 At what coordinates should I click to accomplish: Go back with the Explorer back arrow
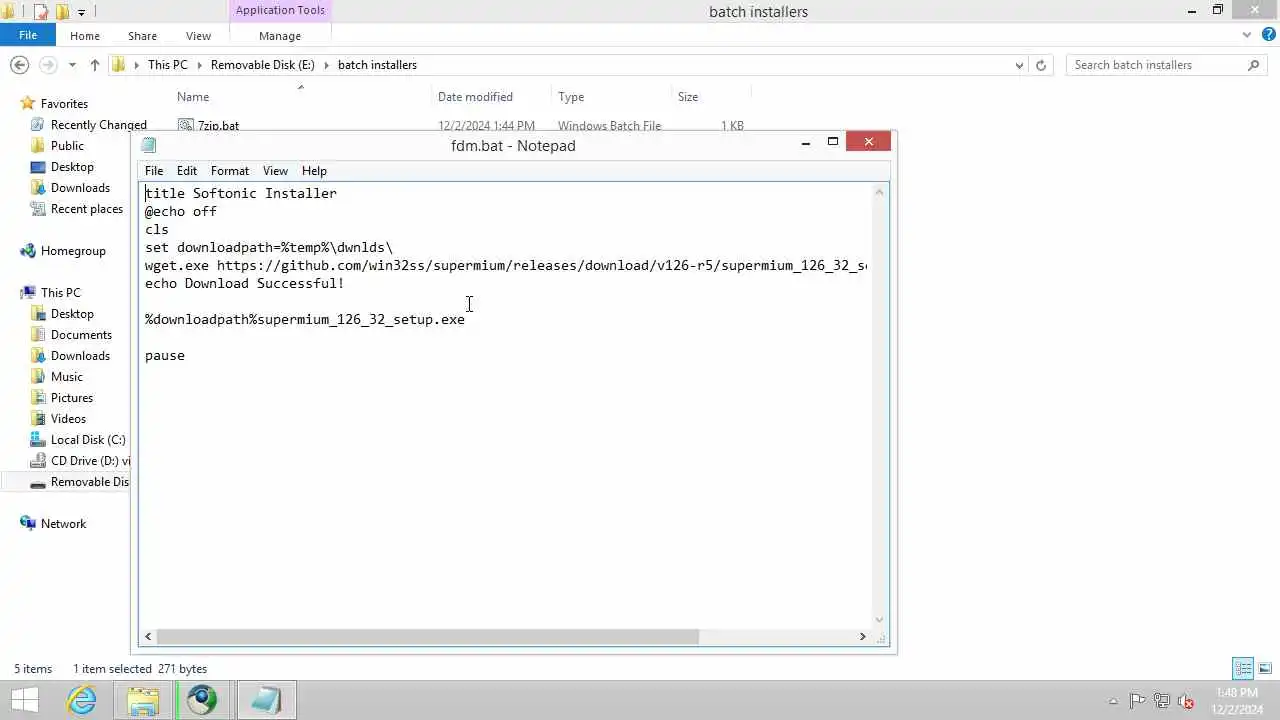(19, 65)
